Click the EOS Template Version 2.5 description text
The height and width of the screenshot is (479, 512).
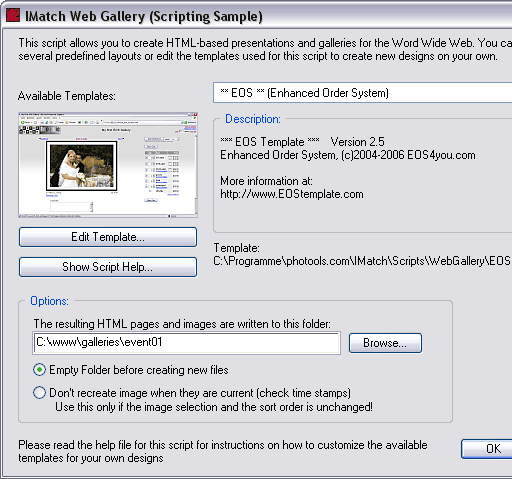(x=302, y=142)
